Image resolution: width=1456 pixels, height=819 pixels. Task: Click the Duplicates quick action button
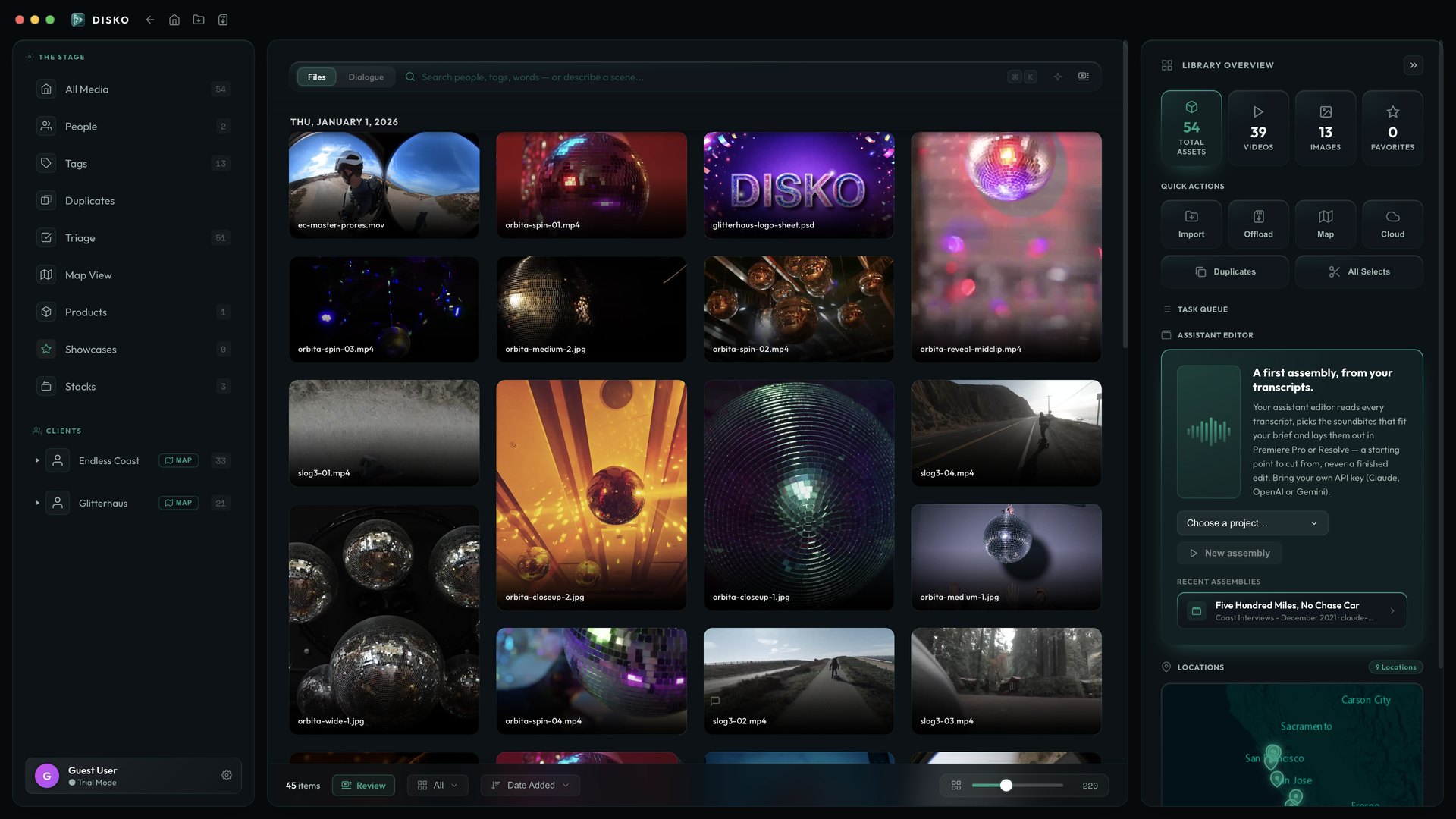point(1225,271)
